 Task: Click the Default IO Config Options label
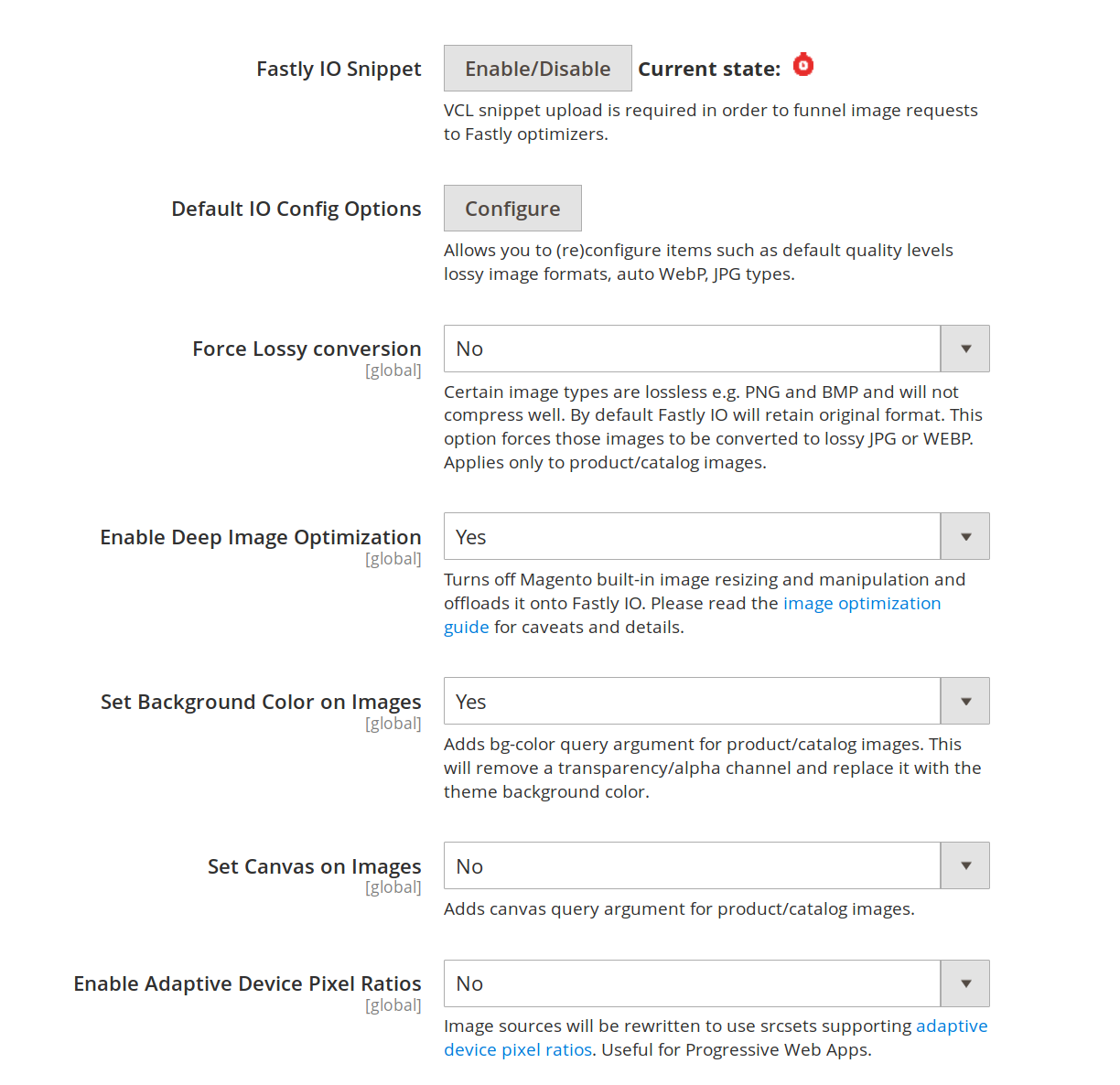pyautogui.click(x=296, y=209)
